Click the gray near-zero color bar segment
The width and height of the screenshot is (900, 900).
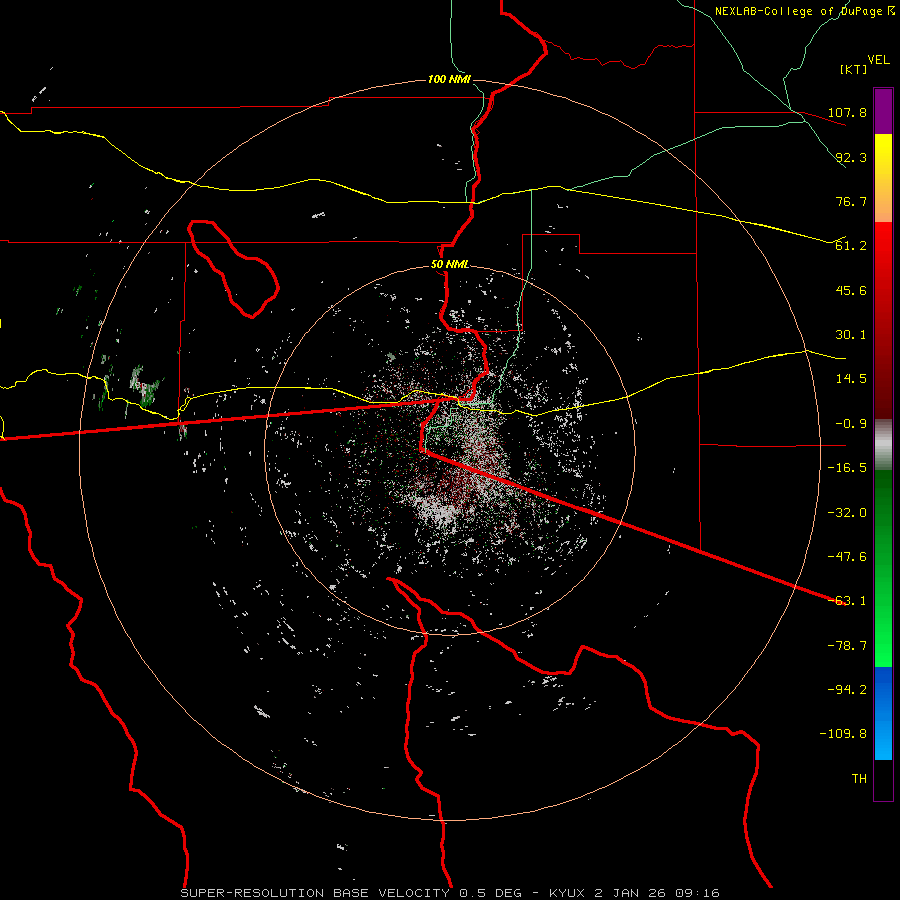pos(883,445)
